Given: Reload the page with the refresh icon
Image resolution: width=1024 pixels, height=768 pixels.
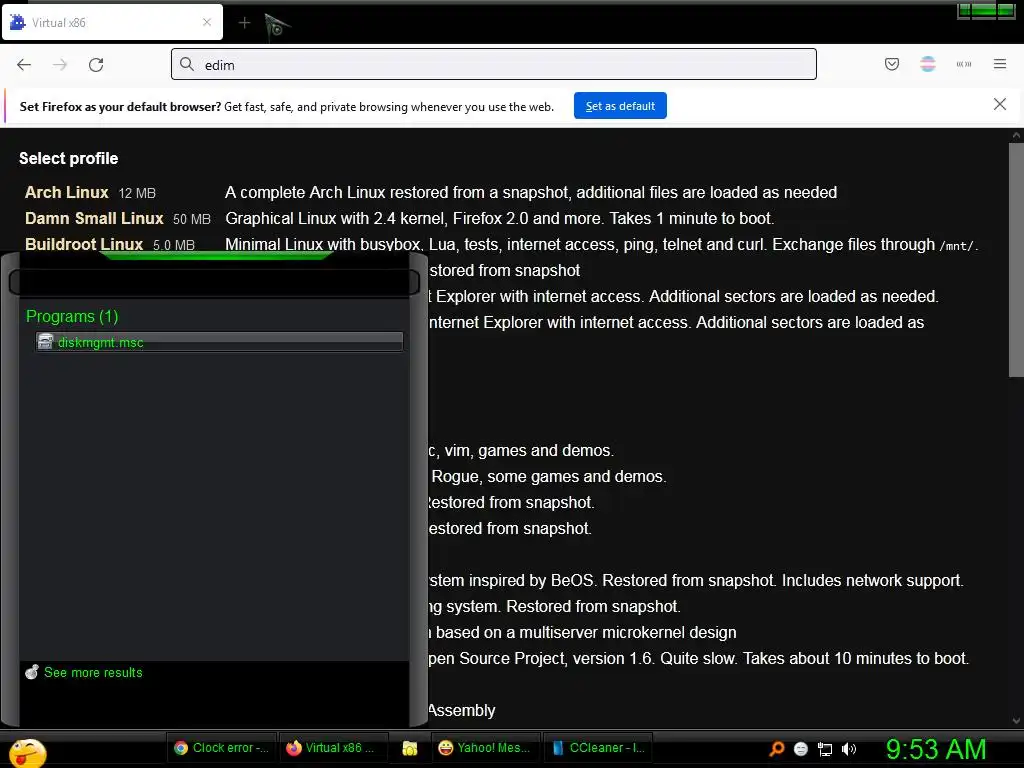Looking at the screenshot, I should [96, 65].
